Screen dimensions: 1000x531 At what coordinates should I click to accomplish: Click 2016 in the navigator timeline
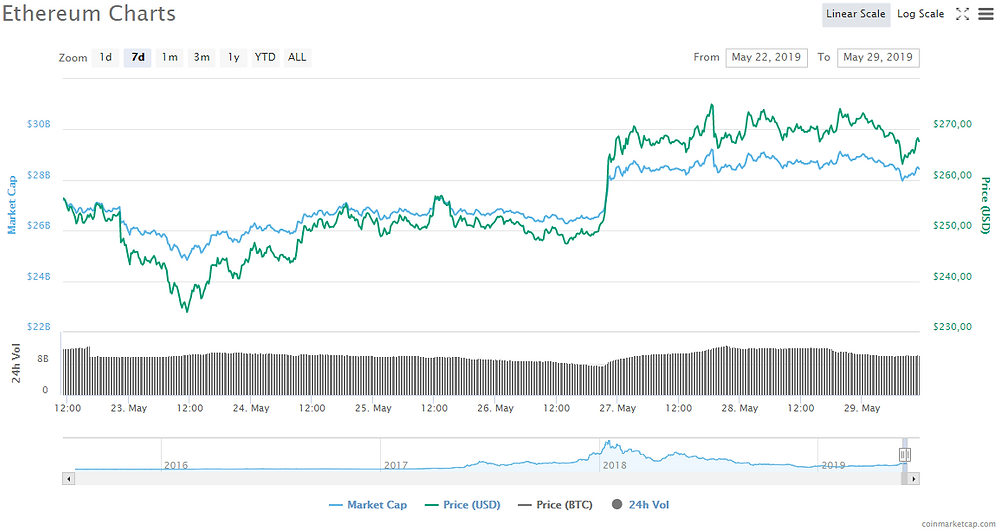[x=176, y=465]
